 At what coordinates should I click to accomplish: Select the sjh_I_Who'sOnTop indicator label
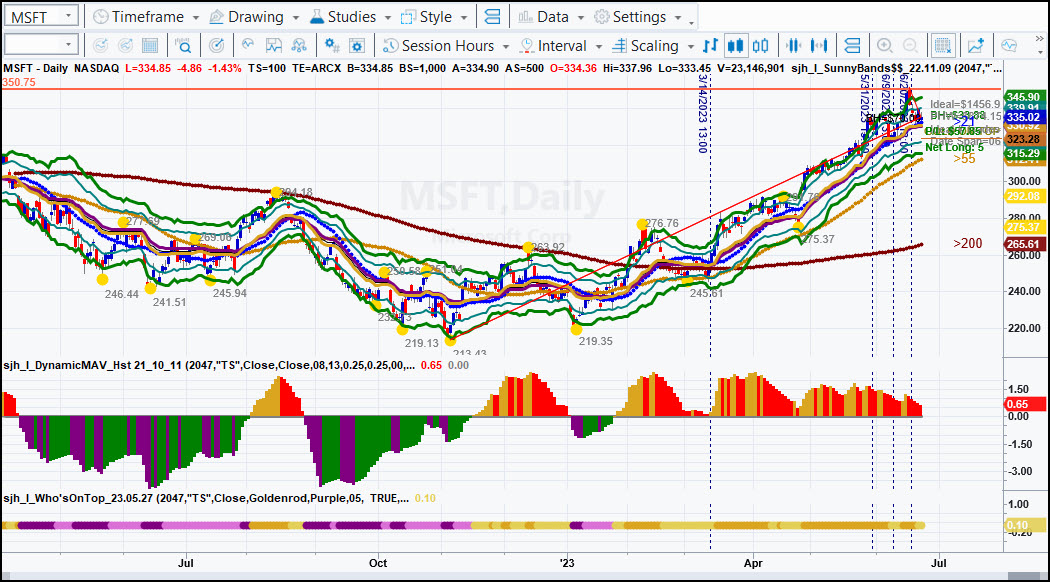(206, 498)
